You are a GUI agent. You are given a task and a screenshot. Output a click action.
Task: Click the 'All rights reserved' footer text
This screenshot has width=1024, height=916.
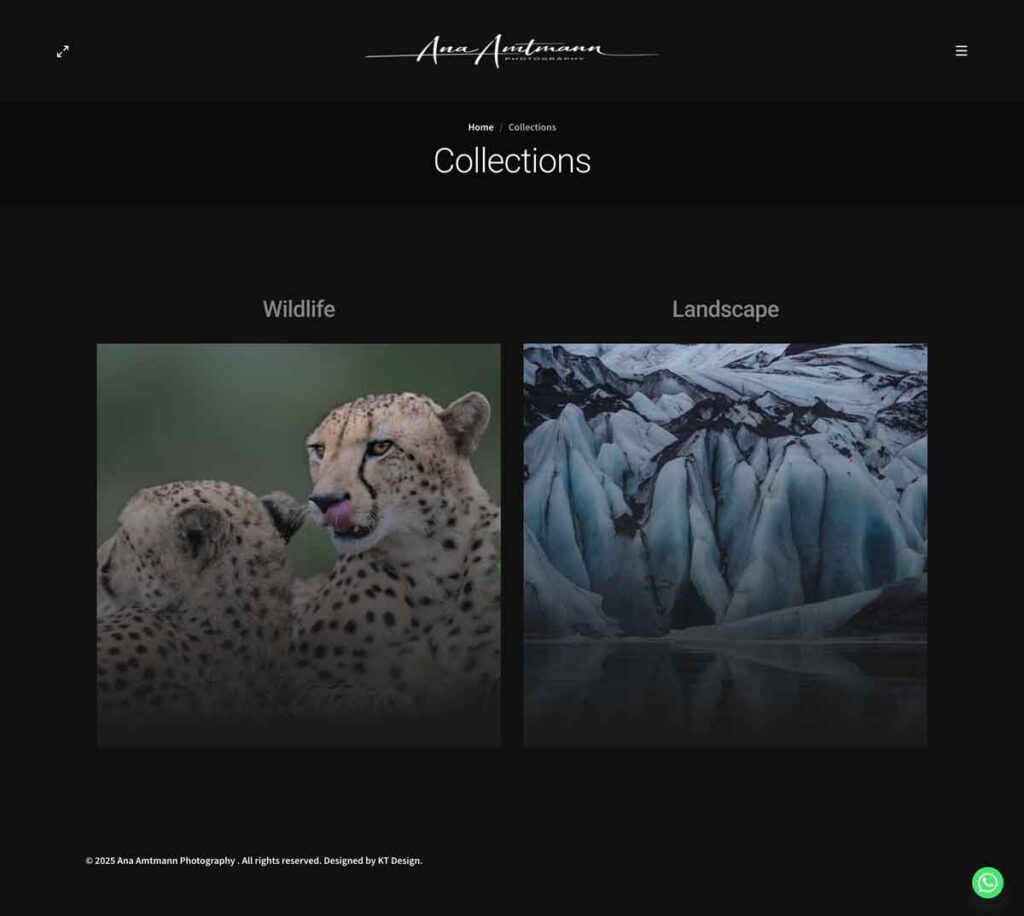[x=281, y=861]
